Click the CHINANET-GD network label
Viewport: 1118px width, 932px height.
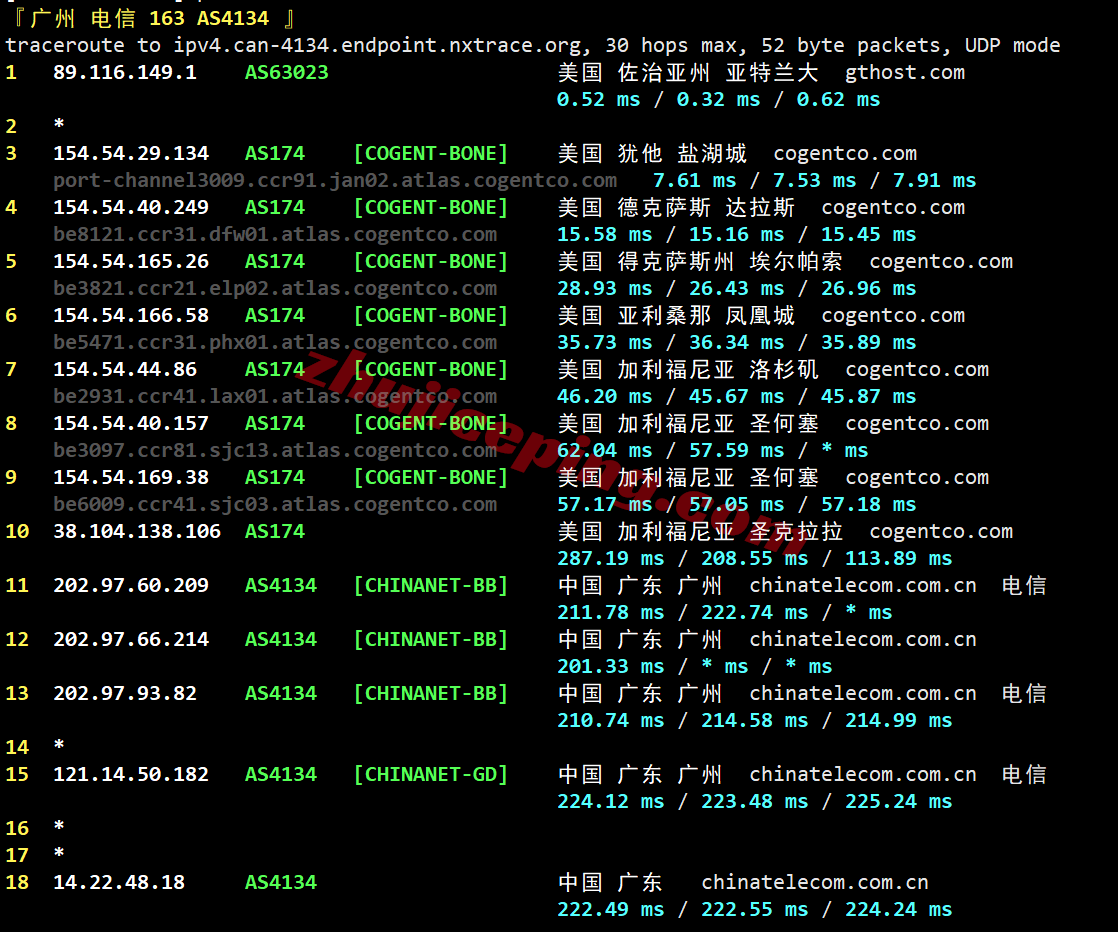coord(431,775)
